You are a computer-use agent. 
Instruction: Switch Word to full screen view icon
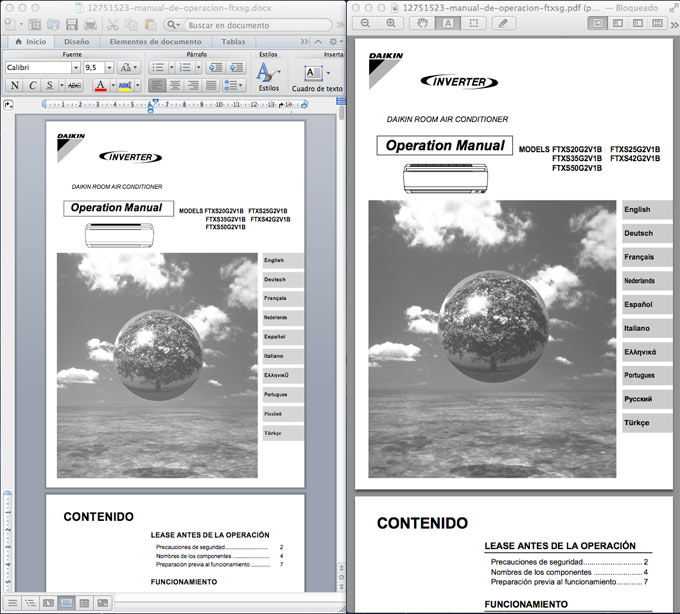point(103,603)
